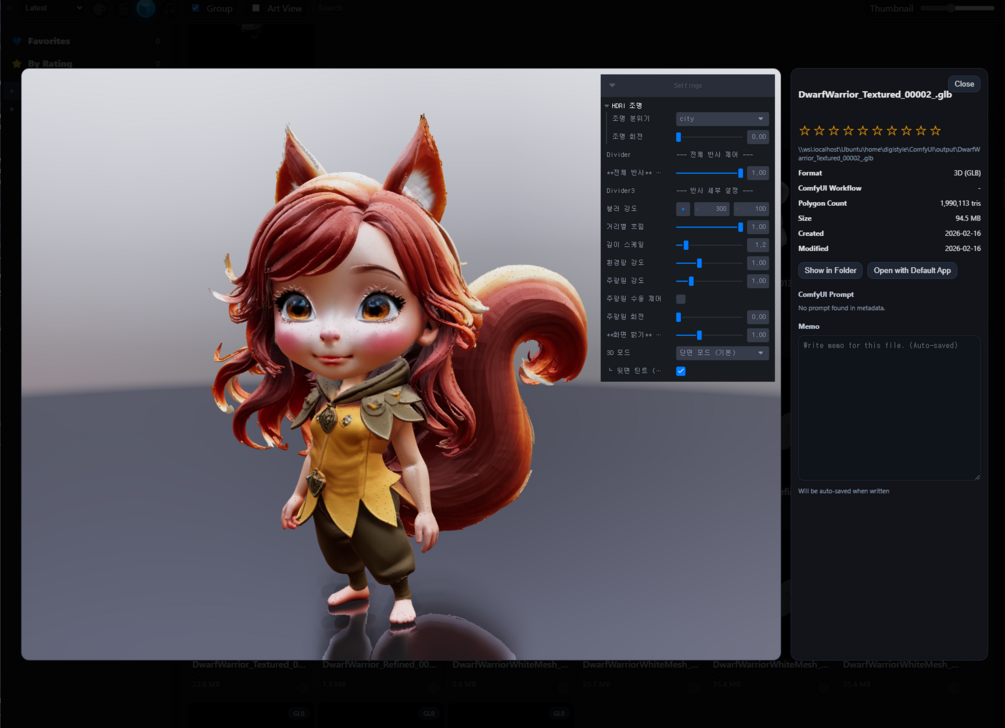Image resolution: width=1005 pixels, height=728 pixels.
Task: Adjust the 주광원 회전 slider
Action: (x=710, y=317)
